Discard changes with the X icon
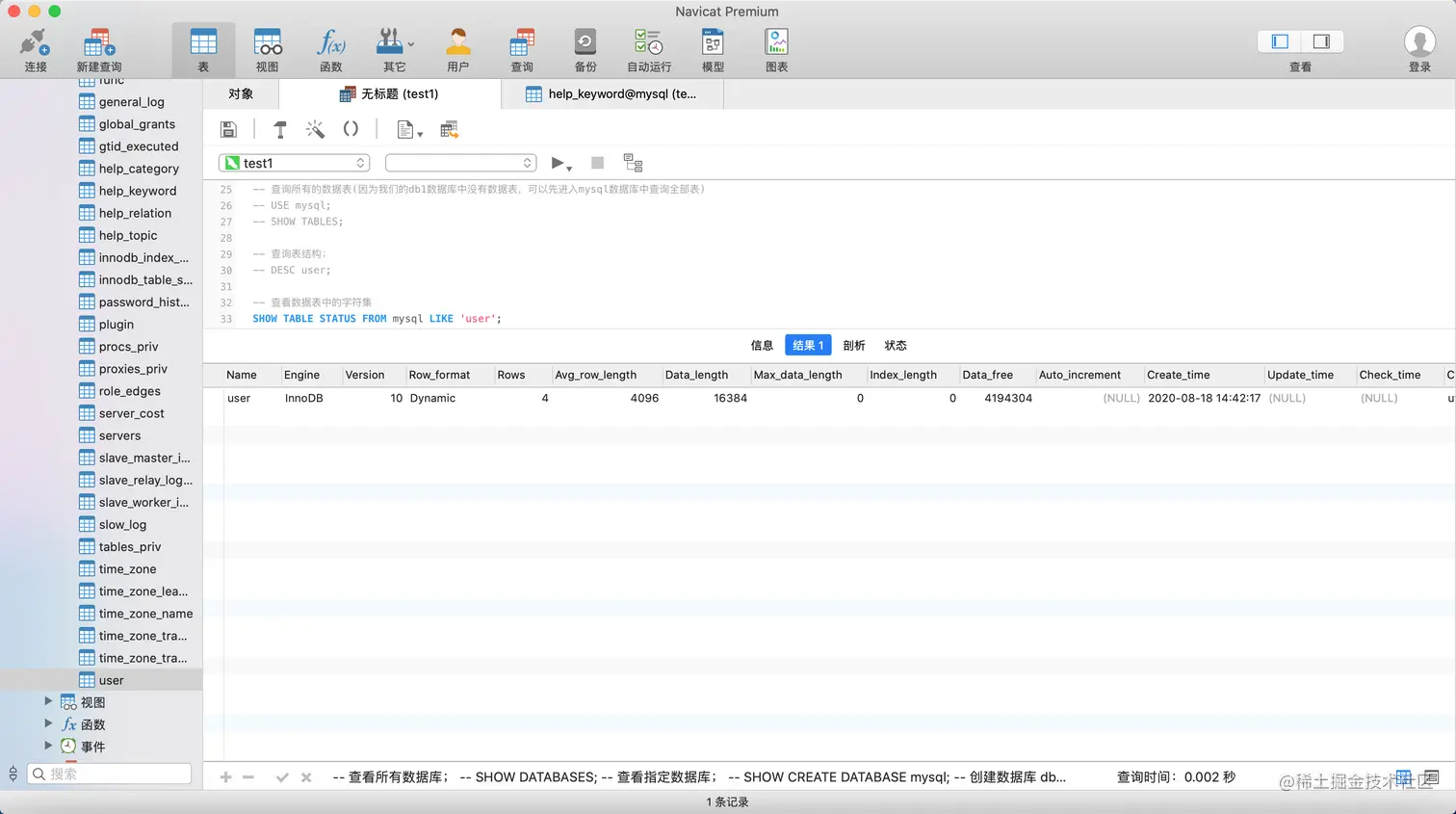This screenshot has height=814, width=1456. pyautogui.click(x=306, y=777)
